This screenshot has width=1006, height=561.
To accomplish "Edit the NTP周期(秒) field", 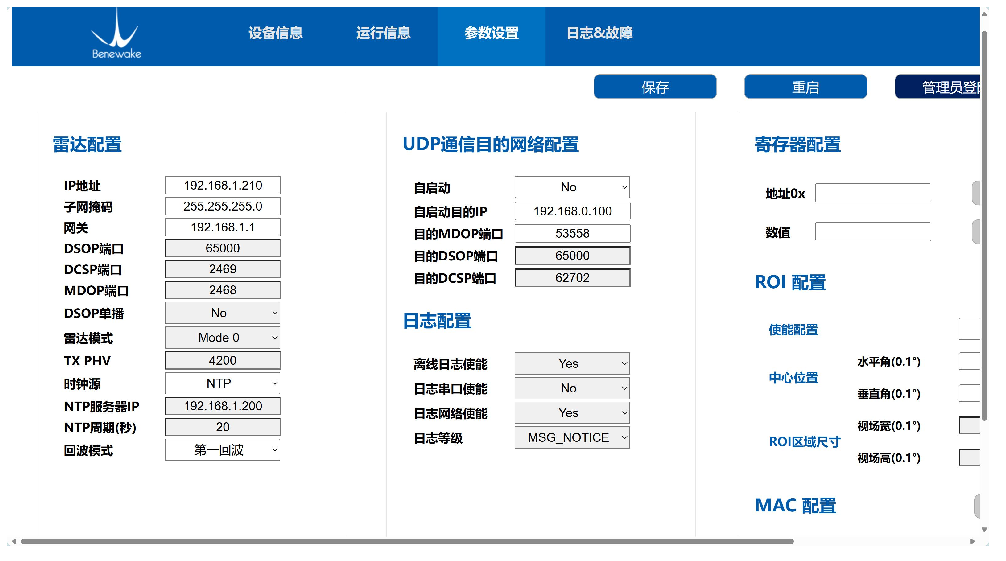I will 223,427.
